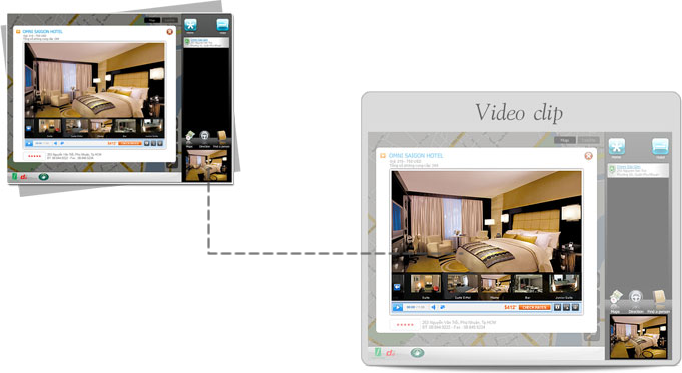Click the info icon in the player bar
Screen dimensions: 682x373
pyautogui.click(x=557, y=307)
